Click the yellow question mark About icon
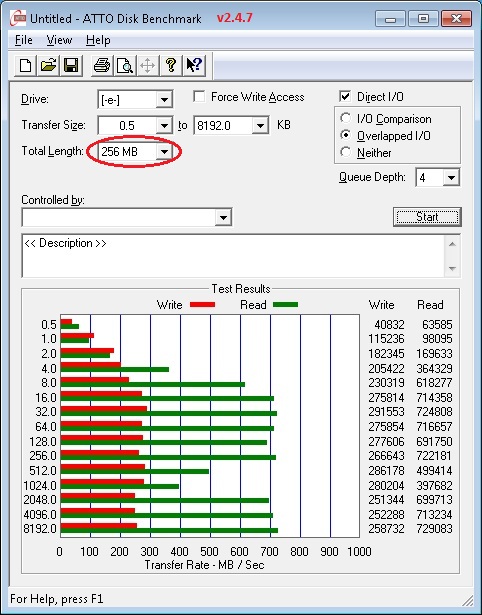482x615 pixels. coord(171,65)
